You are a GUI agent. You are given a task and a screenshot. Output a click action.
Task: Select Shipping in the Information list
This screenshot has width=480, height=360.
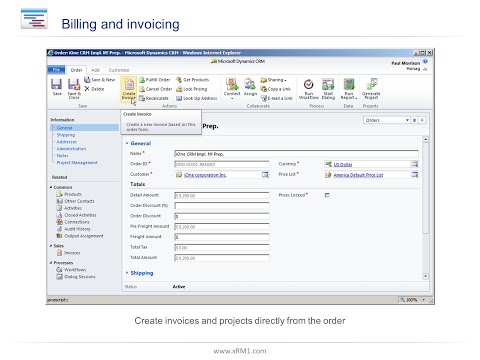point(66,135)
